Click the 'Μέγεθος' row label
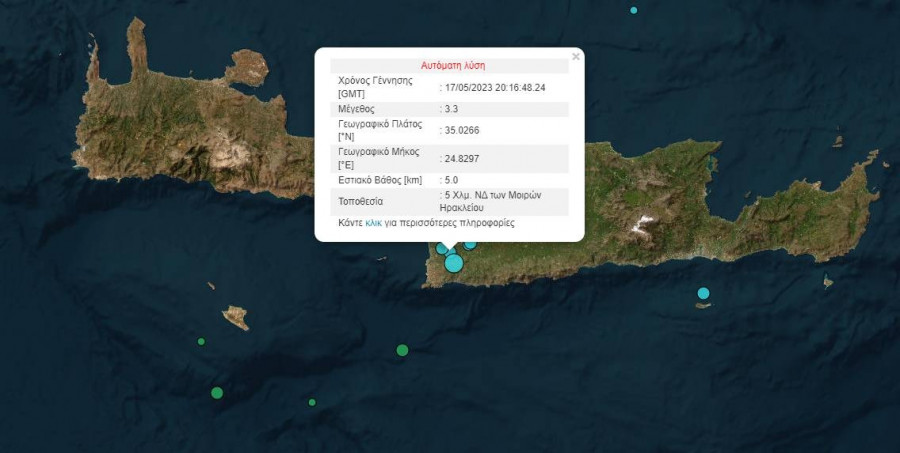 click(x=358, y=108)
